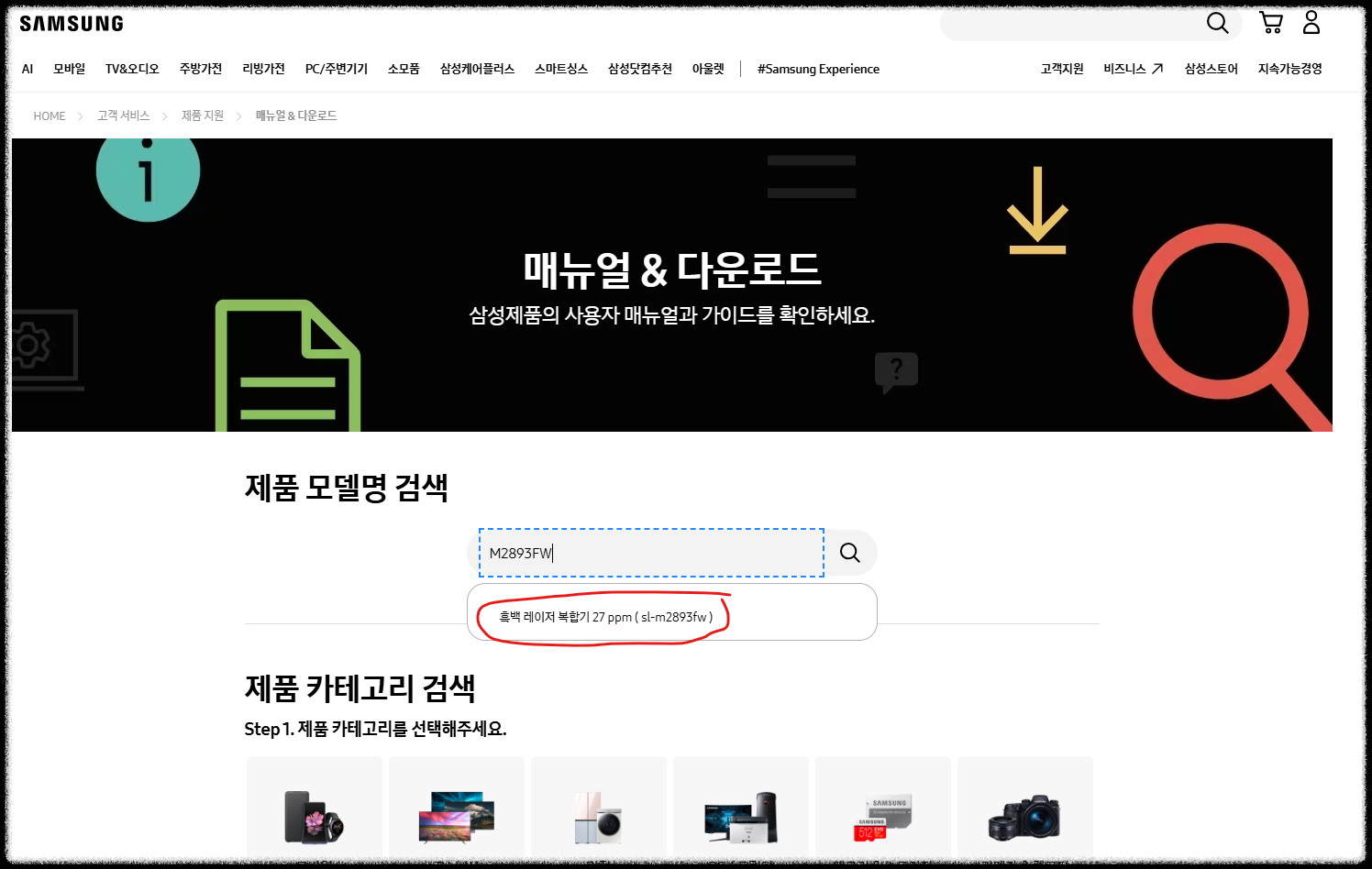Select the mobile devices category tile
The width and height of the screenshot is (1372, 869).
(314, 814)
